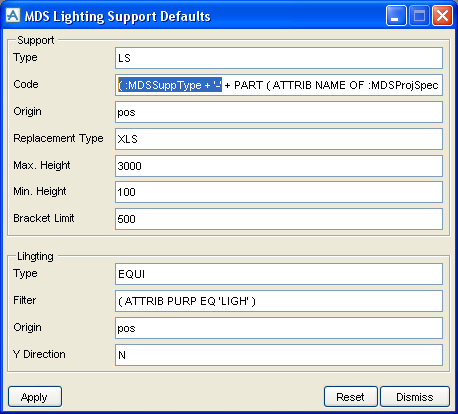Close the MDS Lighting Support Defaults dialog
Screen dimensions: 458x414
[x=442, y=16]
